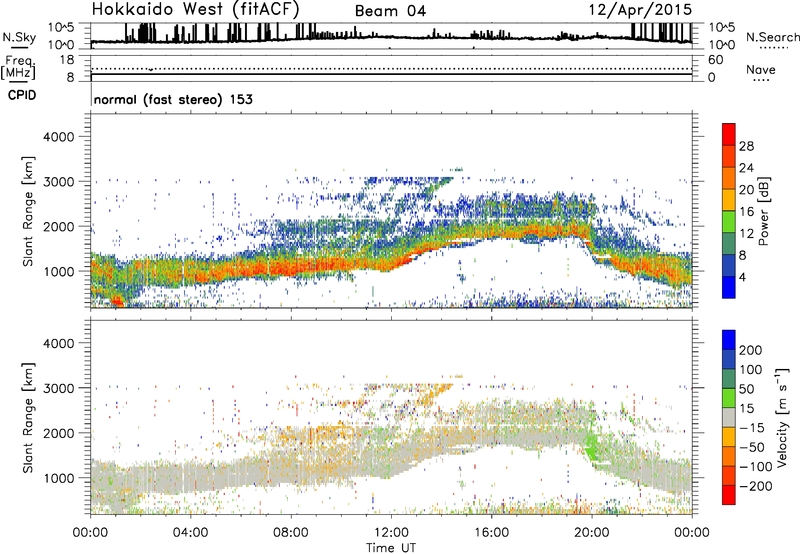800x554 pixels.
Task: Click the '-50' velocity colorbar value
Action: tap(752, 447)
